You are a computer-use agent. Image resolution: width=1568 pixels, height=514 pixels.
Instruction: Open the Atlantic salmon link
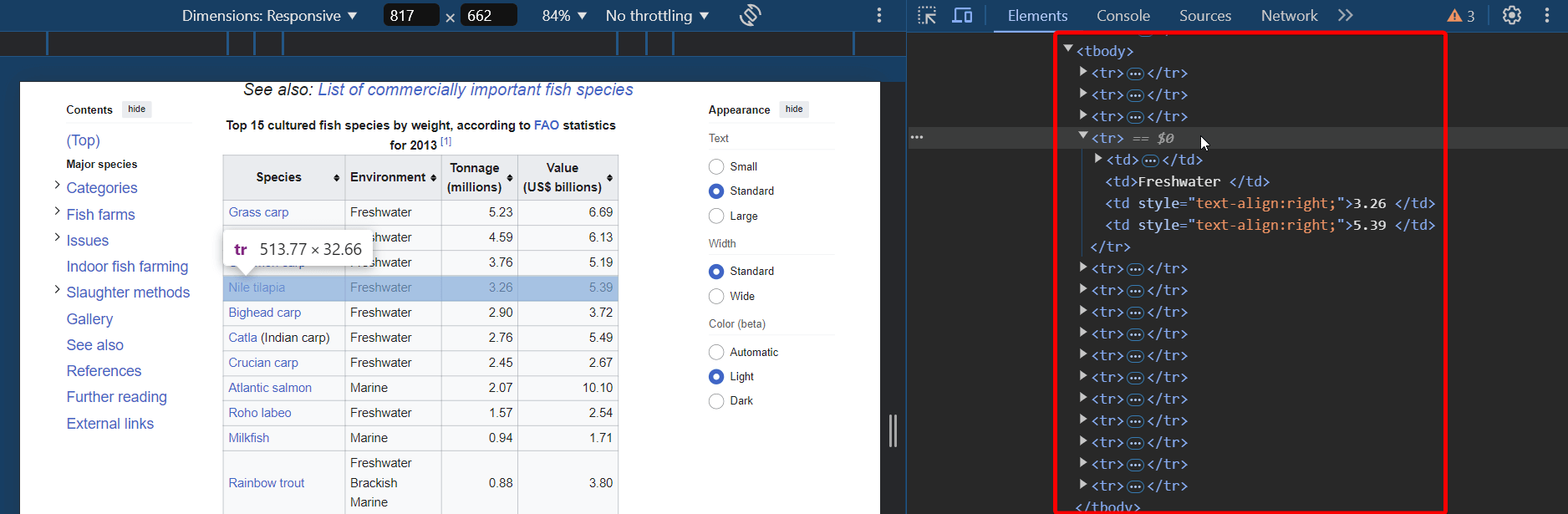270,388
